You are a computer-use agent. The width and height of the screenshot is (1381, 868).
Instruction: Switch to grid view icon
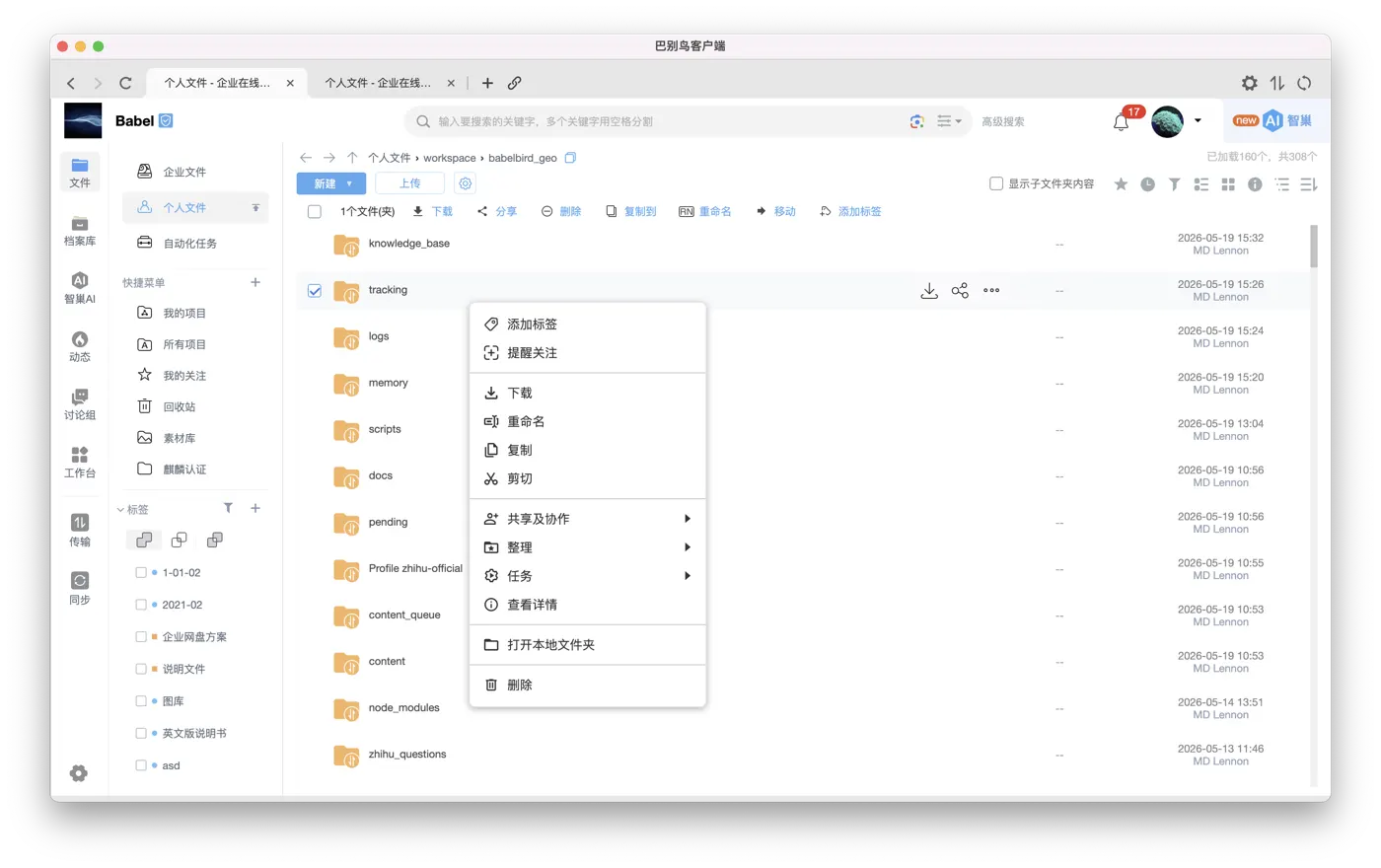(x=1228, y=184)
